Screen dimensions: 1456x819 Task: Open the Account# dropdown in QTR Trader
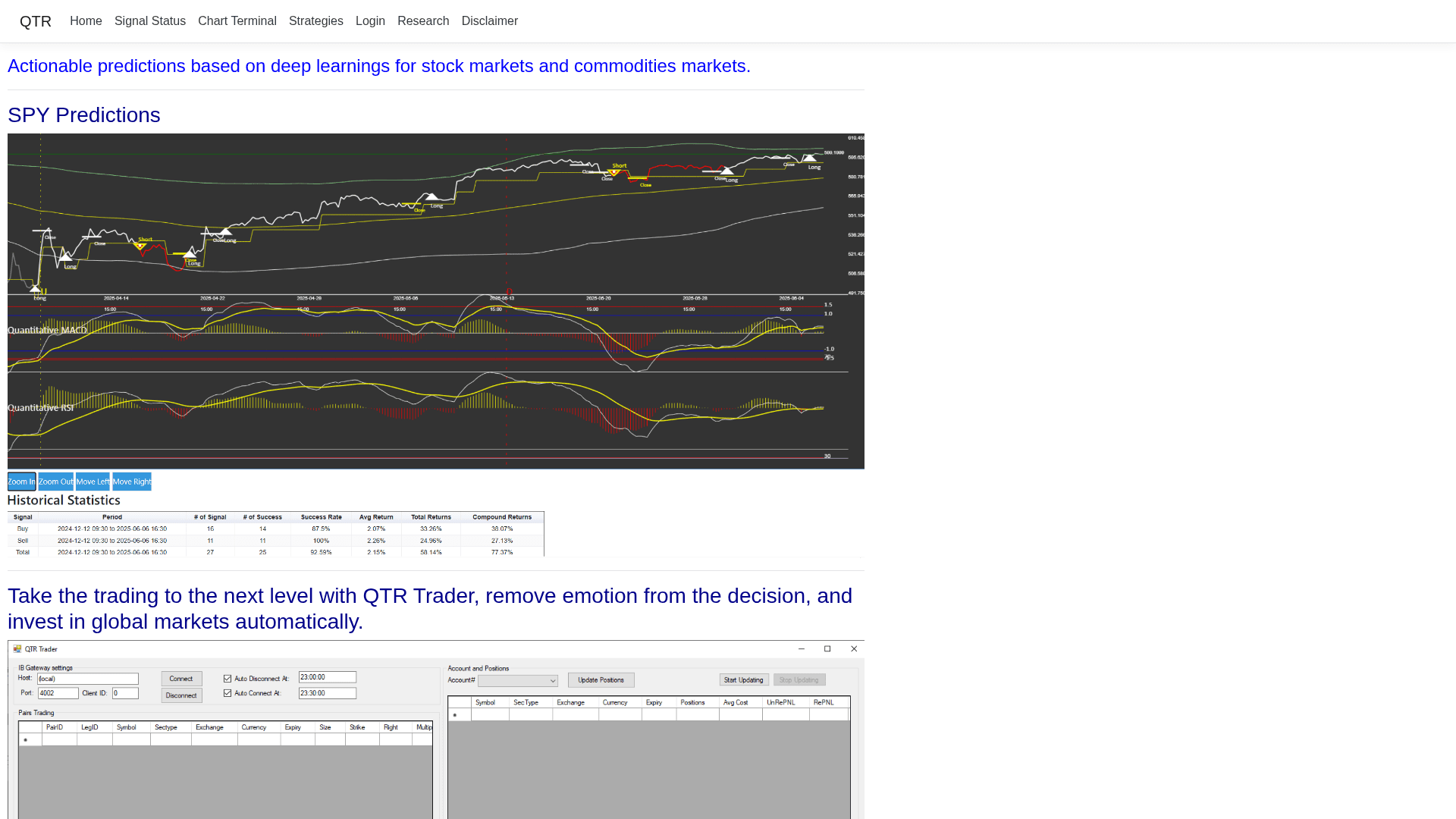pyautogui.click(x=518, y=681)
